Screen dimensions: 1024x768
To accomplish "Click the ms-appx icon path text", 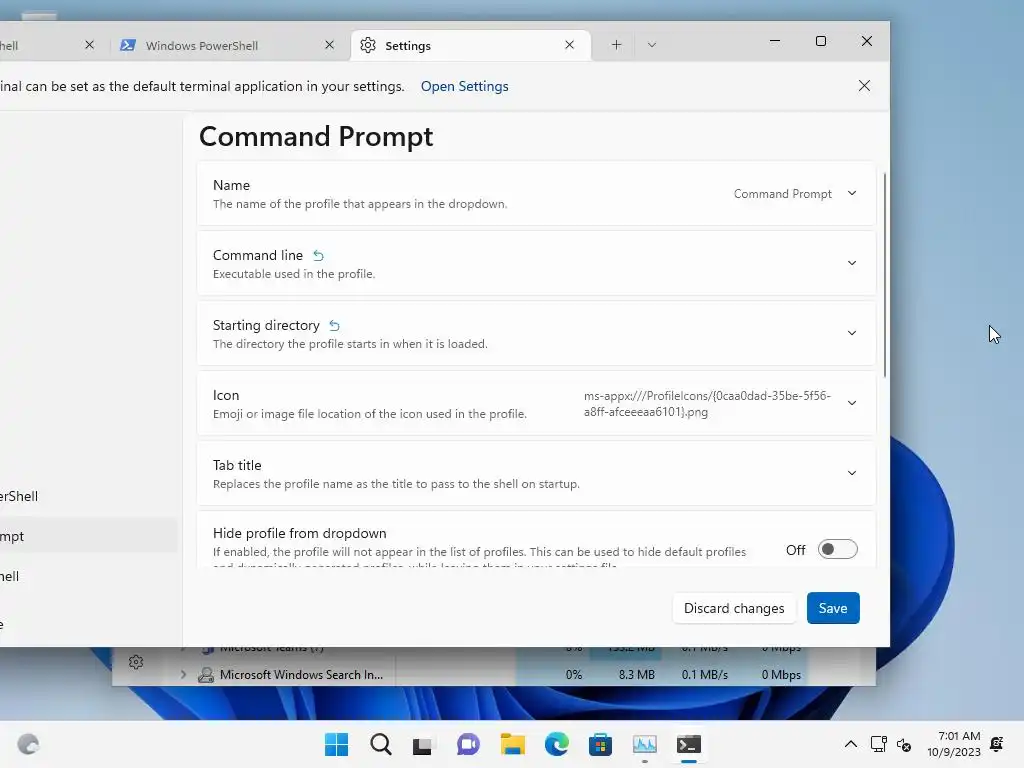I will [x=707, y=404].
